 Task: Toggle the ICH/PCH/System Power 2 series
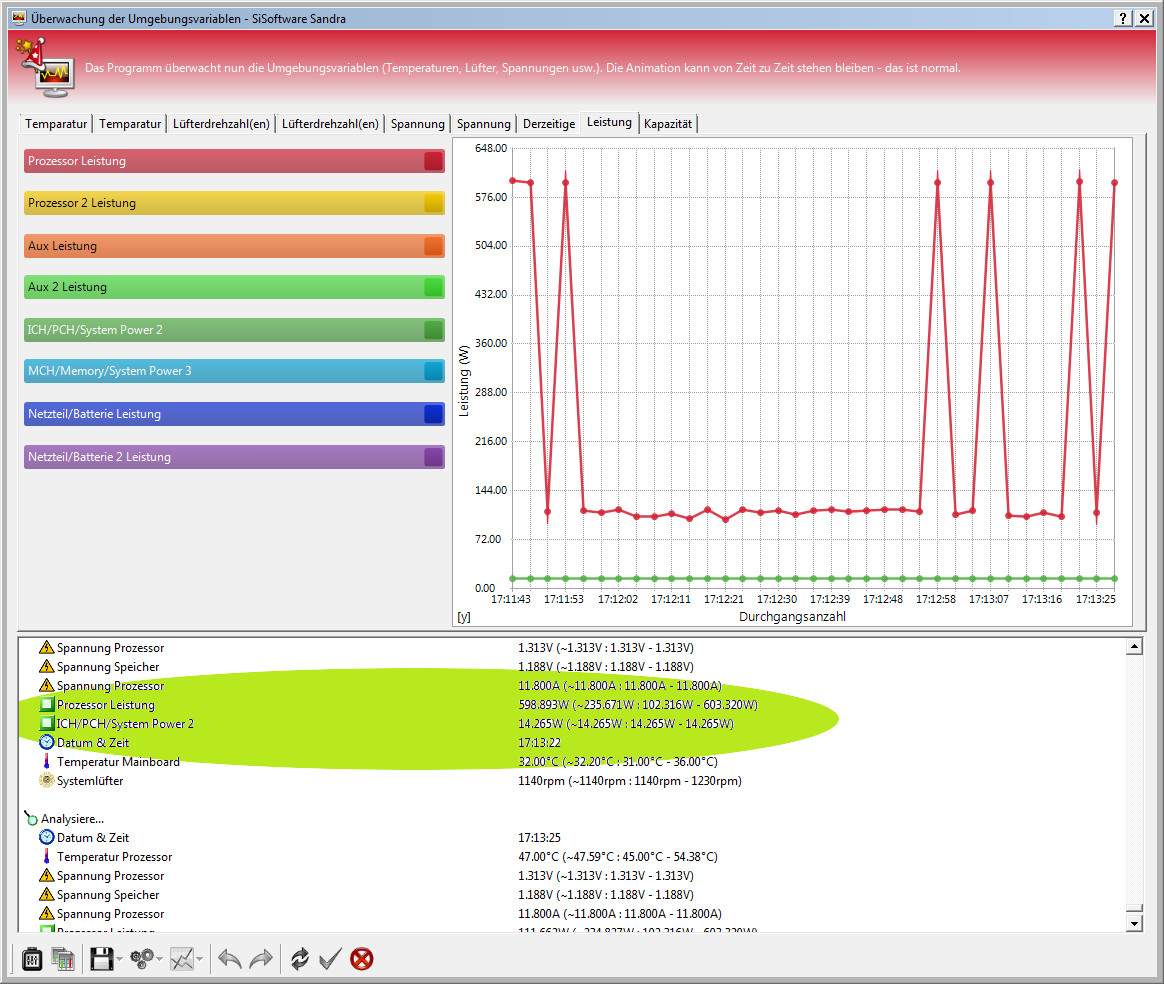pos(234,330)
